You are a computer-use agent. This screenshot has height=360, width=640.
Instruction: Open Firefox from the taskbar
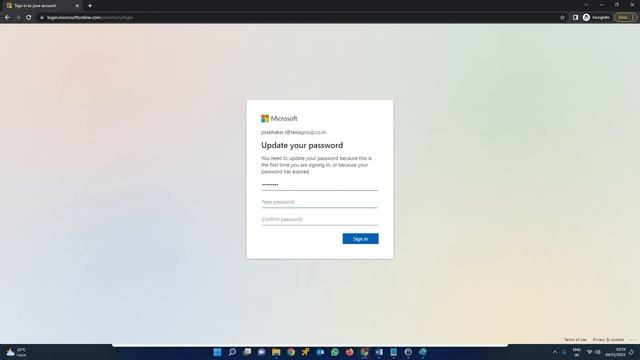click(x=349, y=352)
